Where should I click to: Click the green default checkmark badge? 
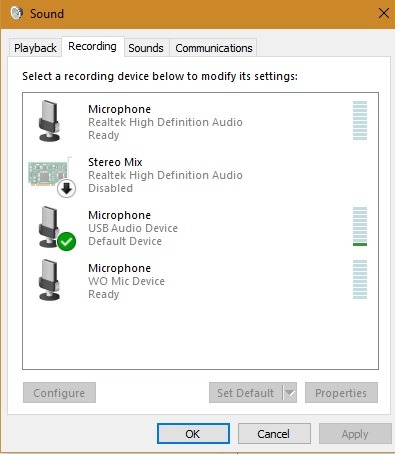tap(66, 241)
